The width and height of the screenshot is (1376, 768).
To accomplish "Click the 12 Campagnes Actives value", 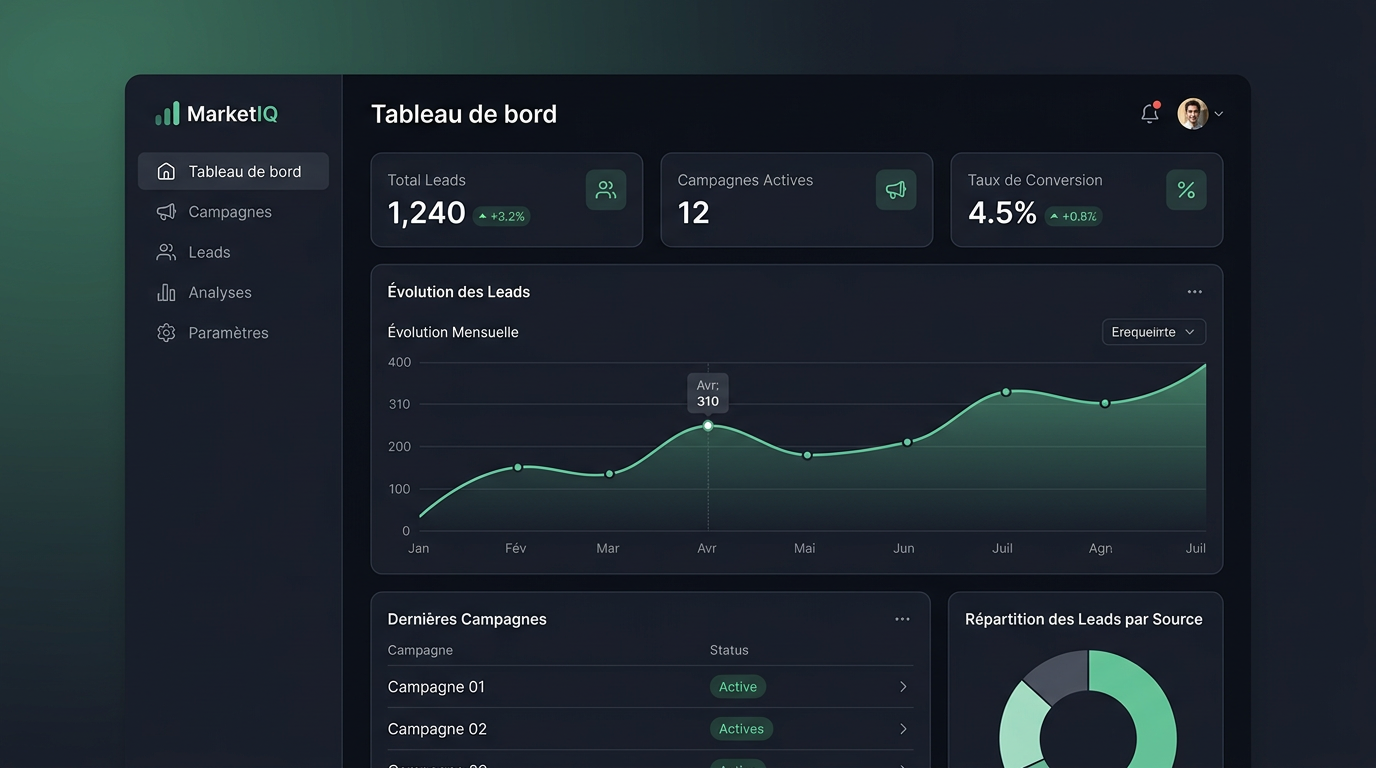I will point(693,213).
